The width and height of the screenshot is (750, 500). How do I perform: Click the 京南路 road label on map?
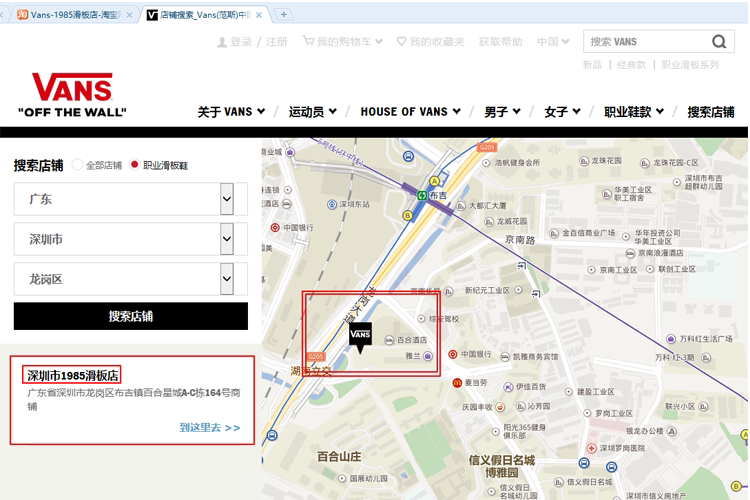coord(520,240)
